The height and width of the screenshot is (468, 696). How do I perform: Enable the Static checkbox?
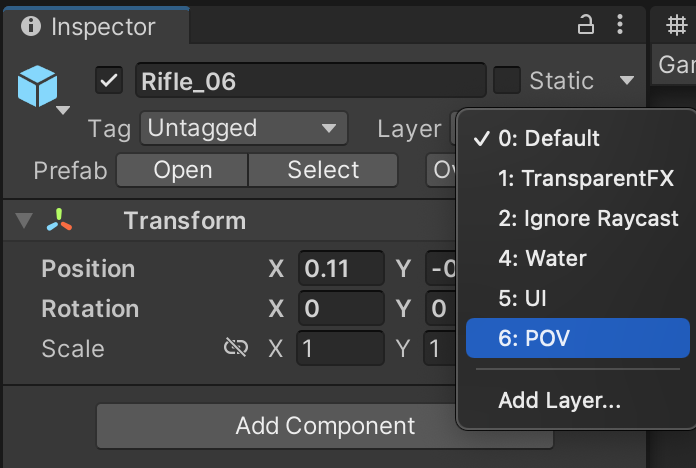tap(507, 81)
